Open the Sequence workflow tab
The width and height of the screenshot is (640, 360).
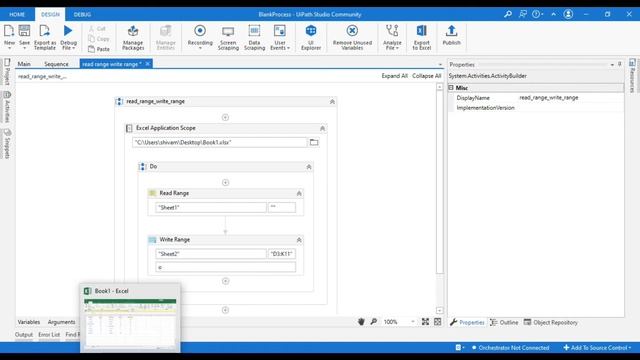[56, 64]
